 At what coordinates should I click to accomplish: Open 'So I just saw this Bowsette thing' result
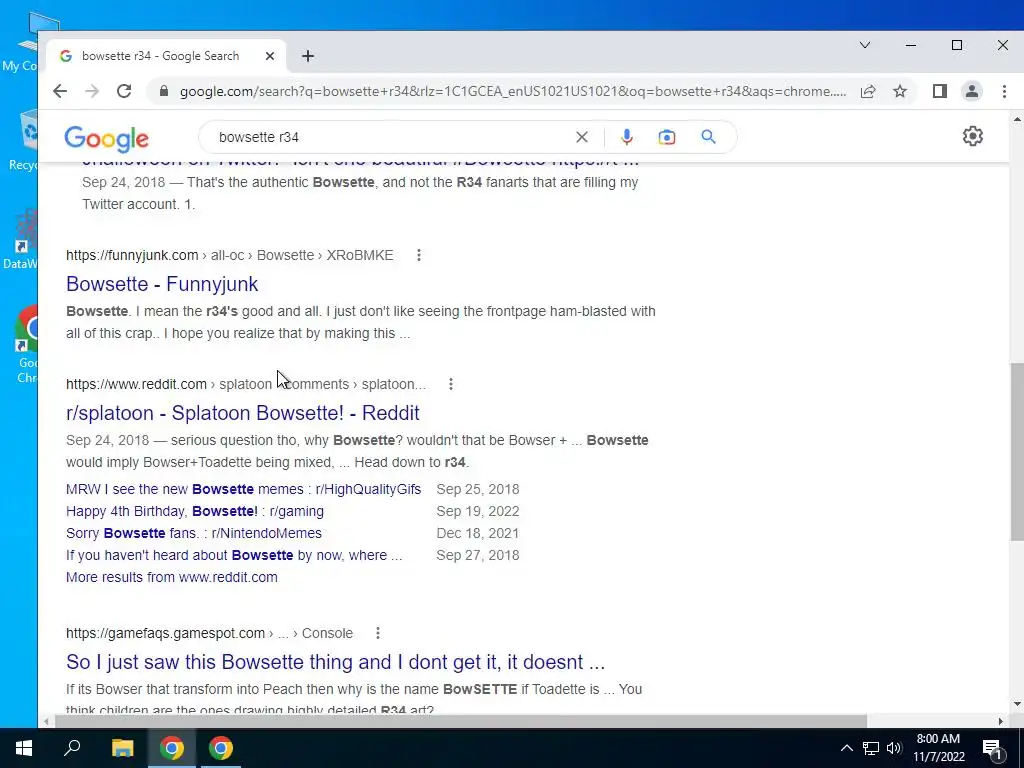coord(335,662)
